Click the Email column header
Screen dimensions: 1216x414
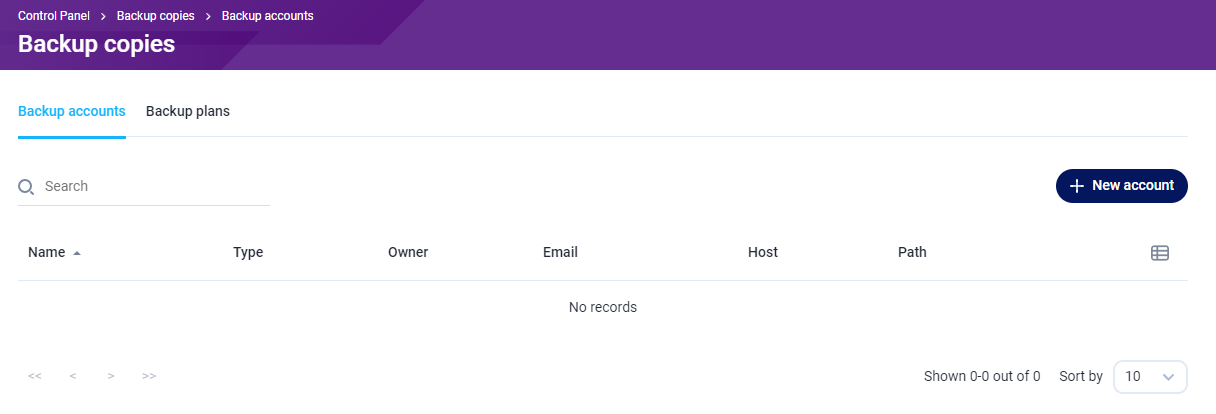[560, 252]
